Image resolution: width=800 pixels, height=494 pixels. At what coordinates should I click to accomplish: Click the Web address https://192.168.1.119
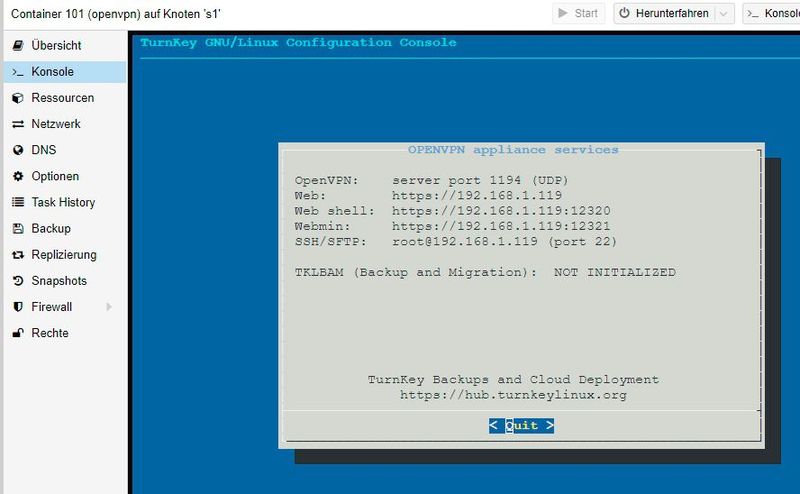click(x=477, y=195)
